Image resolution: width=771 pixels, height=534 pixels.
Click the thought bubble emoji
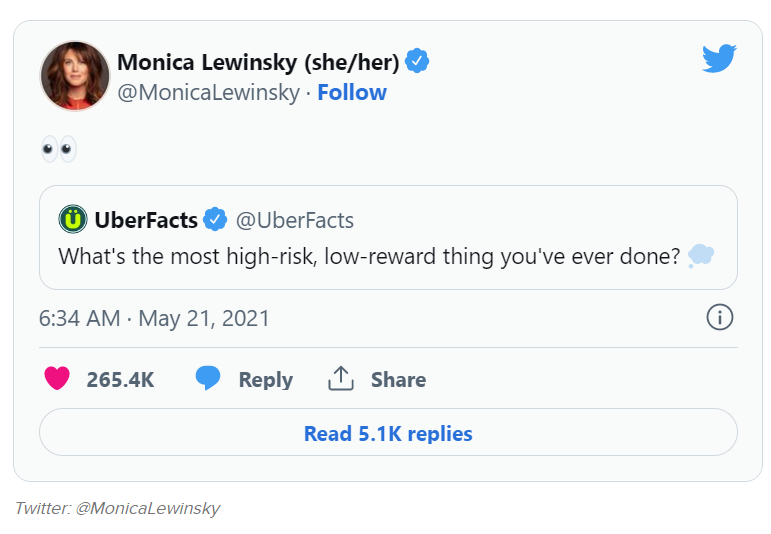(x=701, y=255)
